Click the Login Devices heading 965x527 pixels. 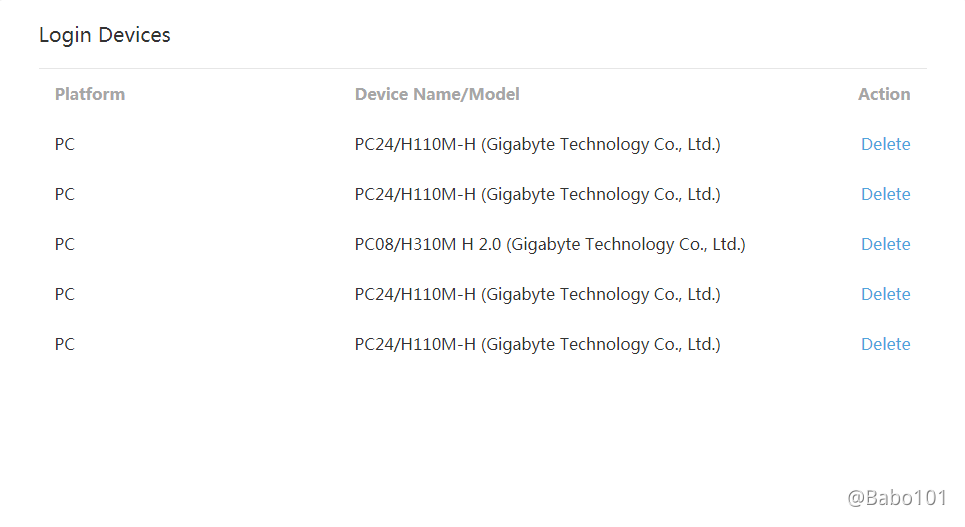point(105,35)
